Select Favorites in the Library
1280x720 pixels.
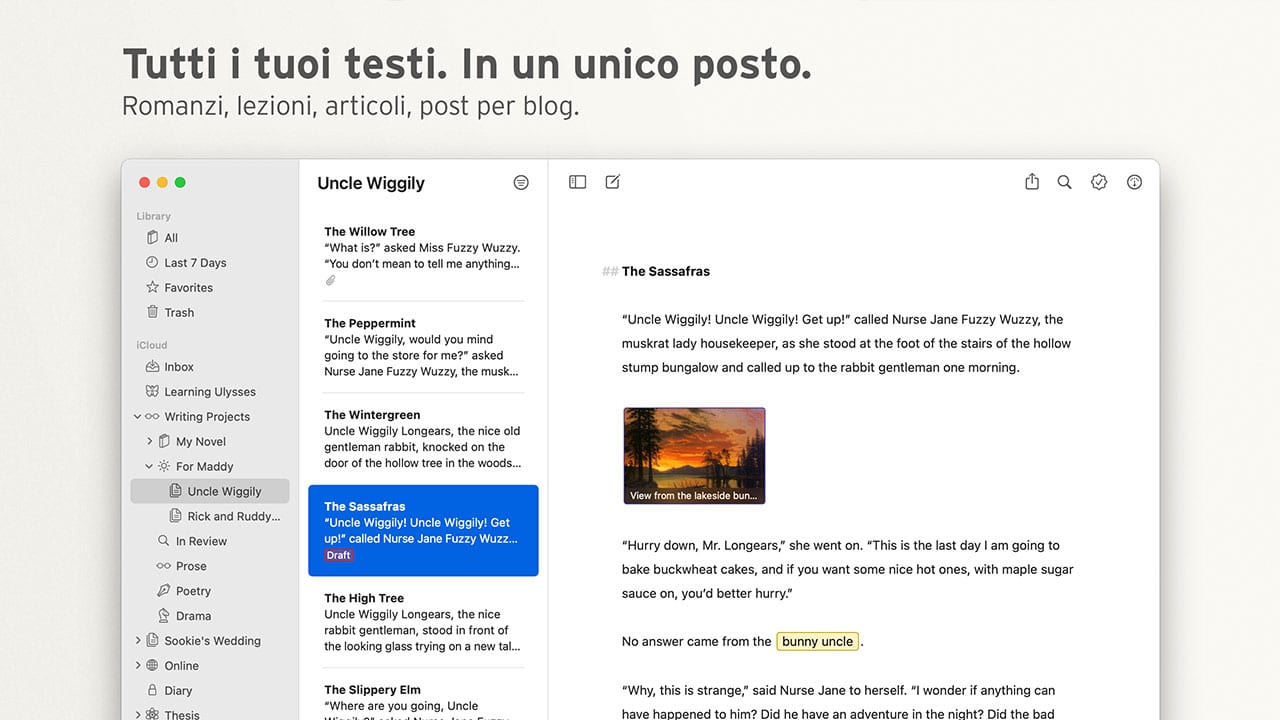pyautogui.click(x=188, y=288)
